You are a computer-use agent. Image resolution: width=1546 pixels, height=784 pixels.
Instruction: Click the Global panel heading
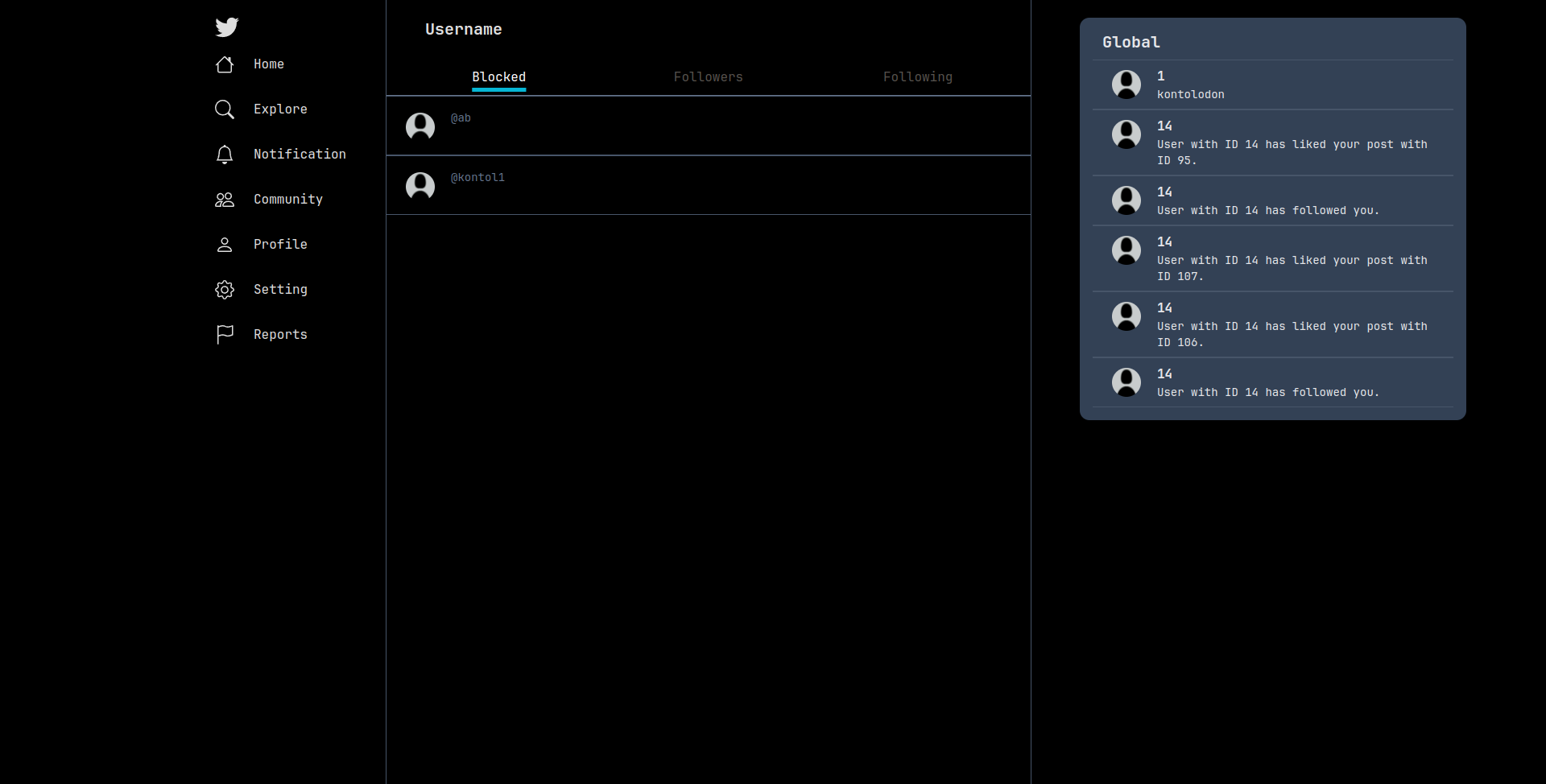click(1131, 43)
